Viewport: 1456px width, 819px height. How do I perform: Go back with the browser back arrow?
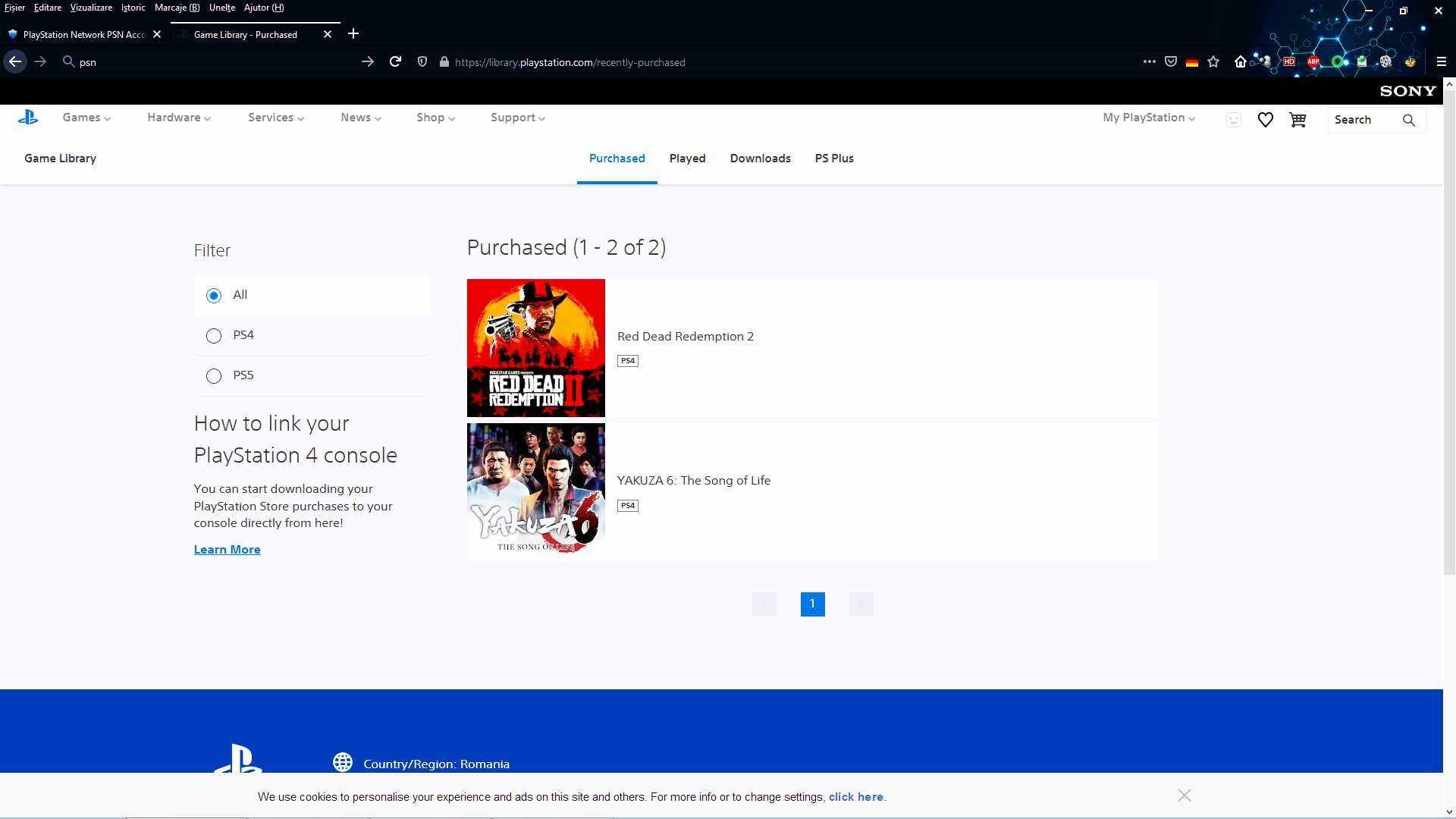15,62
